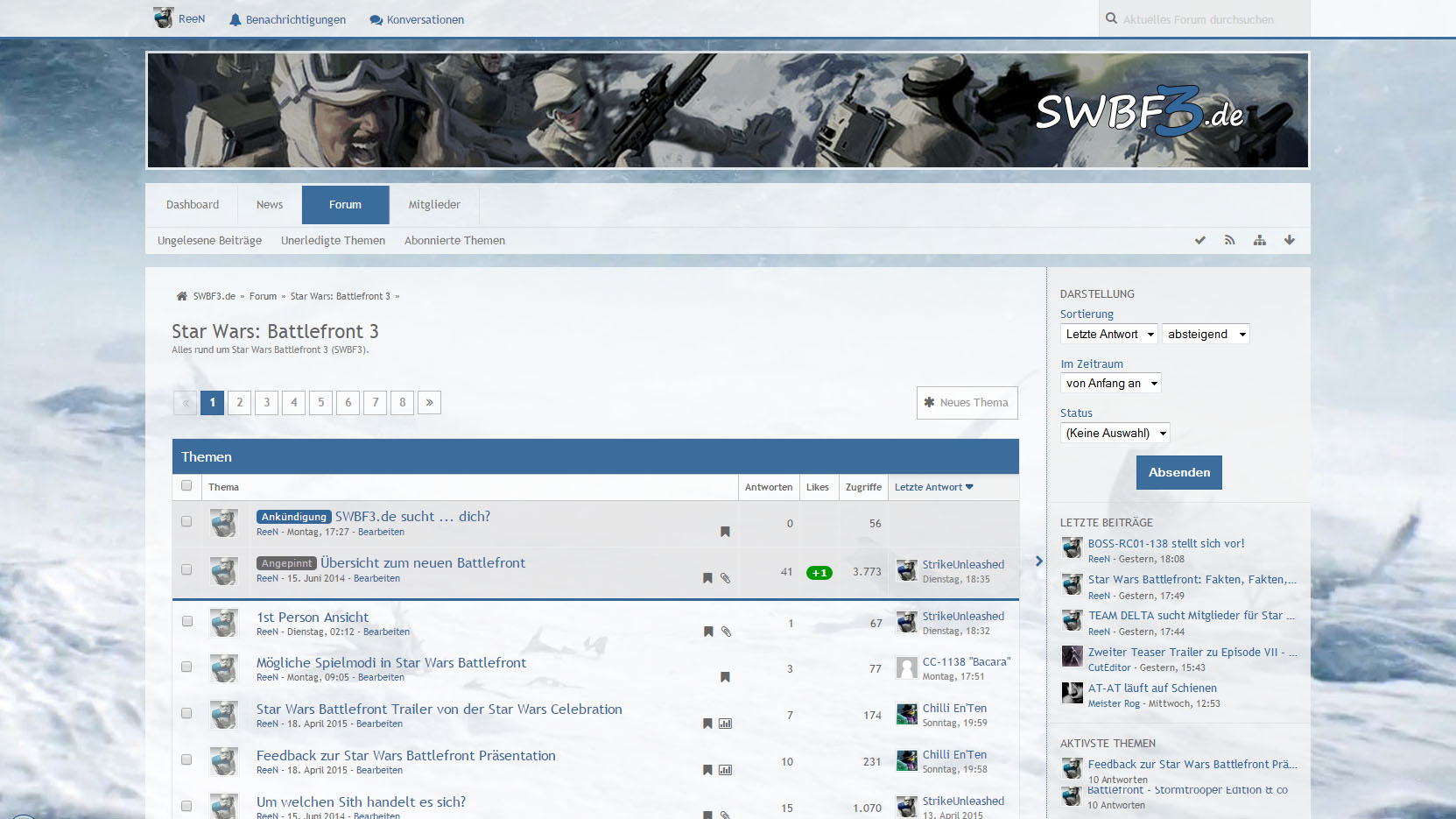Mark forum as read with checkmark icon
1456x819 pixels.
(1200, 240)
